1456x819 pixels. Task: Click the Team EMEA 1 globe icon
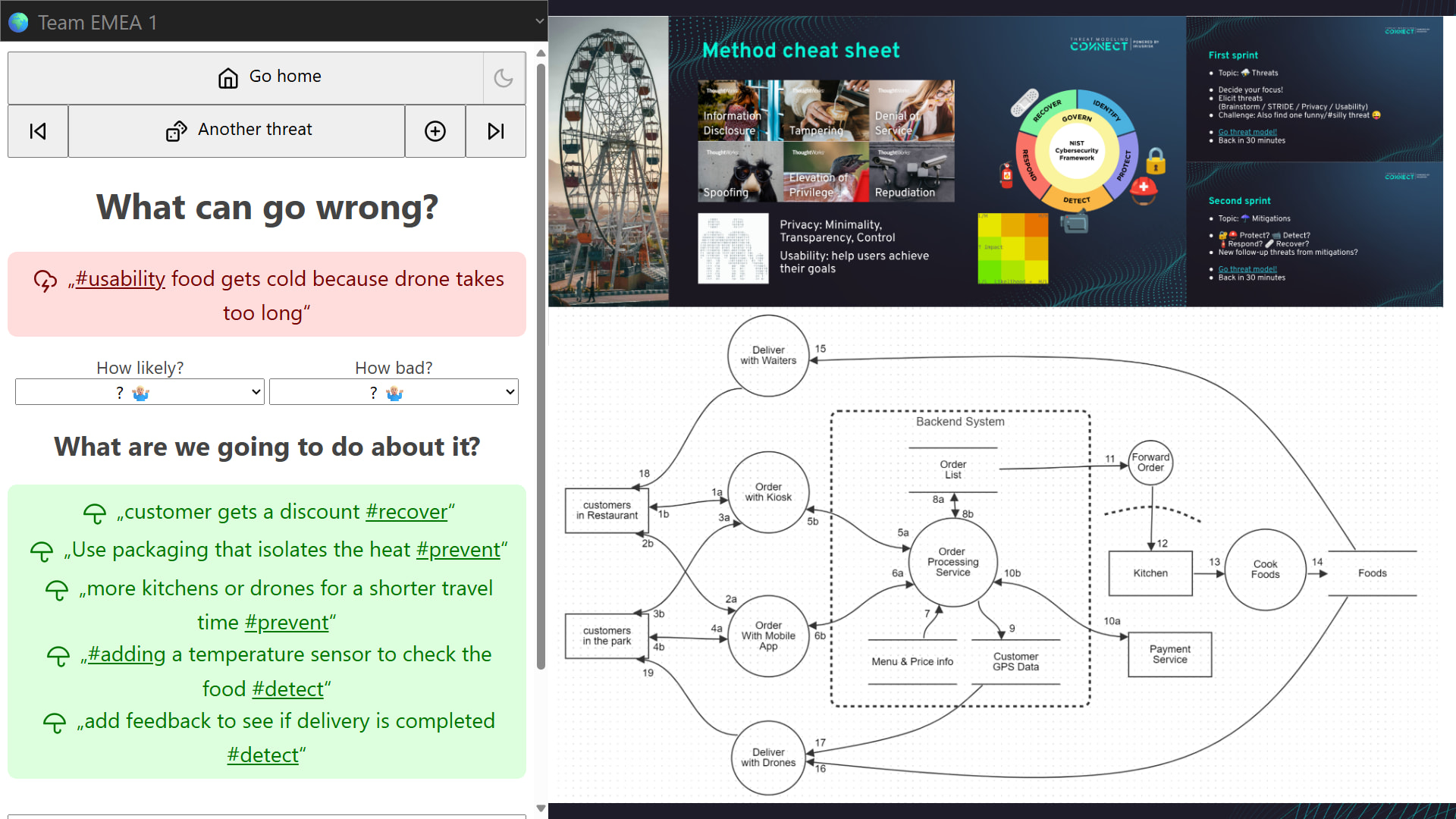(x=18, y=22)
